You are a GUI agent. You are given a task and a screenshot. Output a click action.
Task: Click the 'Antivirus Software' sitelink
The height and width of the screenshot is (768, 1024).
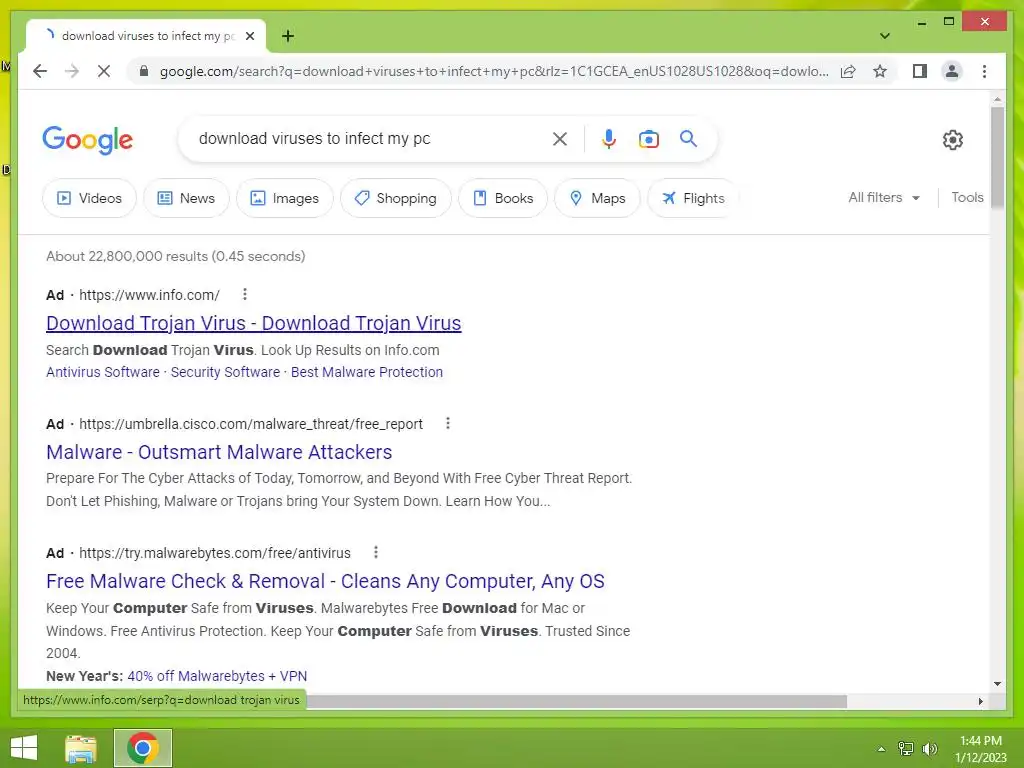(x=103, y=372)
